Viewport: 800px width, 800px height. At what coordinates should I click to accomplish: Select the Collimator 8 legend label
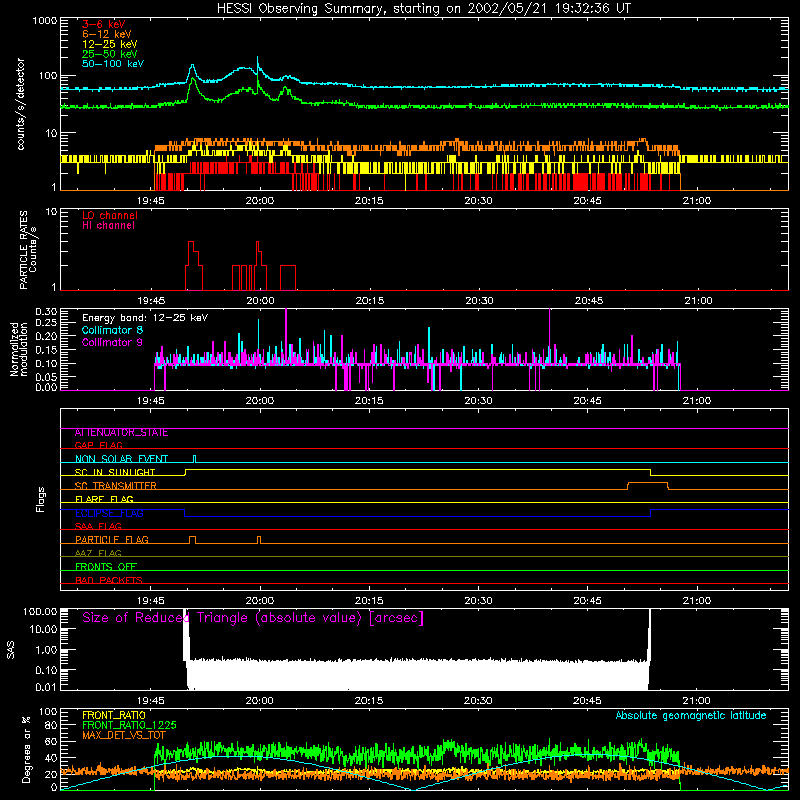point(112,330)
